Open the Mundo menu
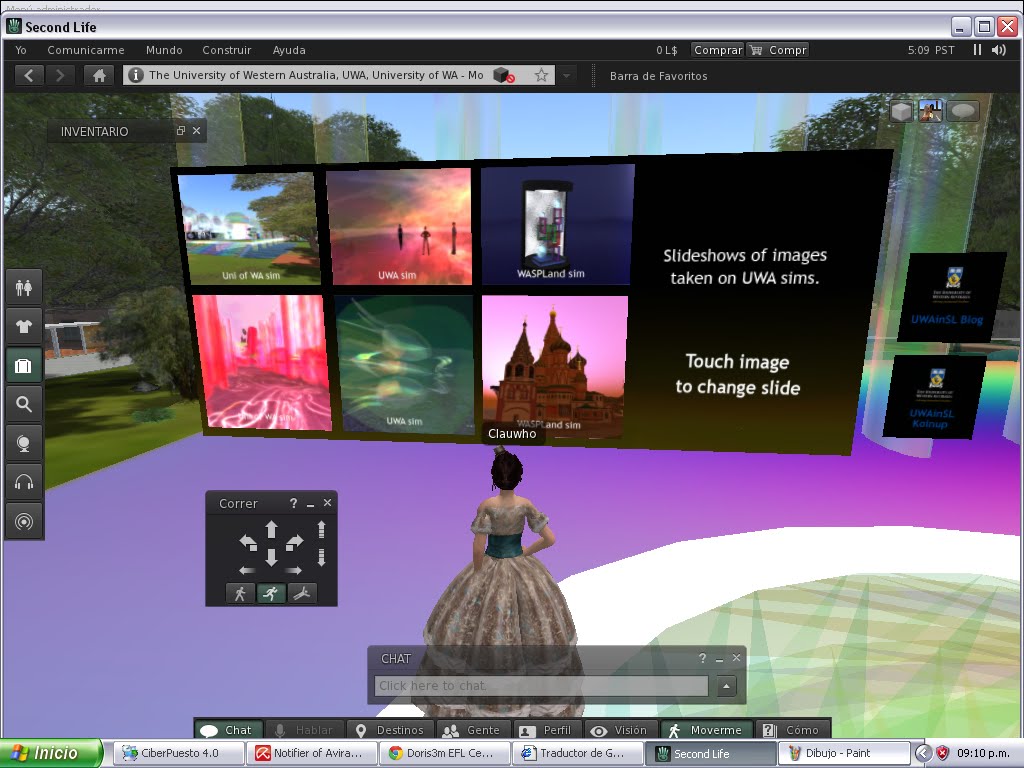Image resolution: width=1024 pixels, height=768 pixels. coord(164,50)
